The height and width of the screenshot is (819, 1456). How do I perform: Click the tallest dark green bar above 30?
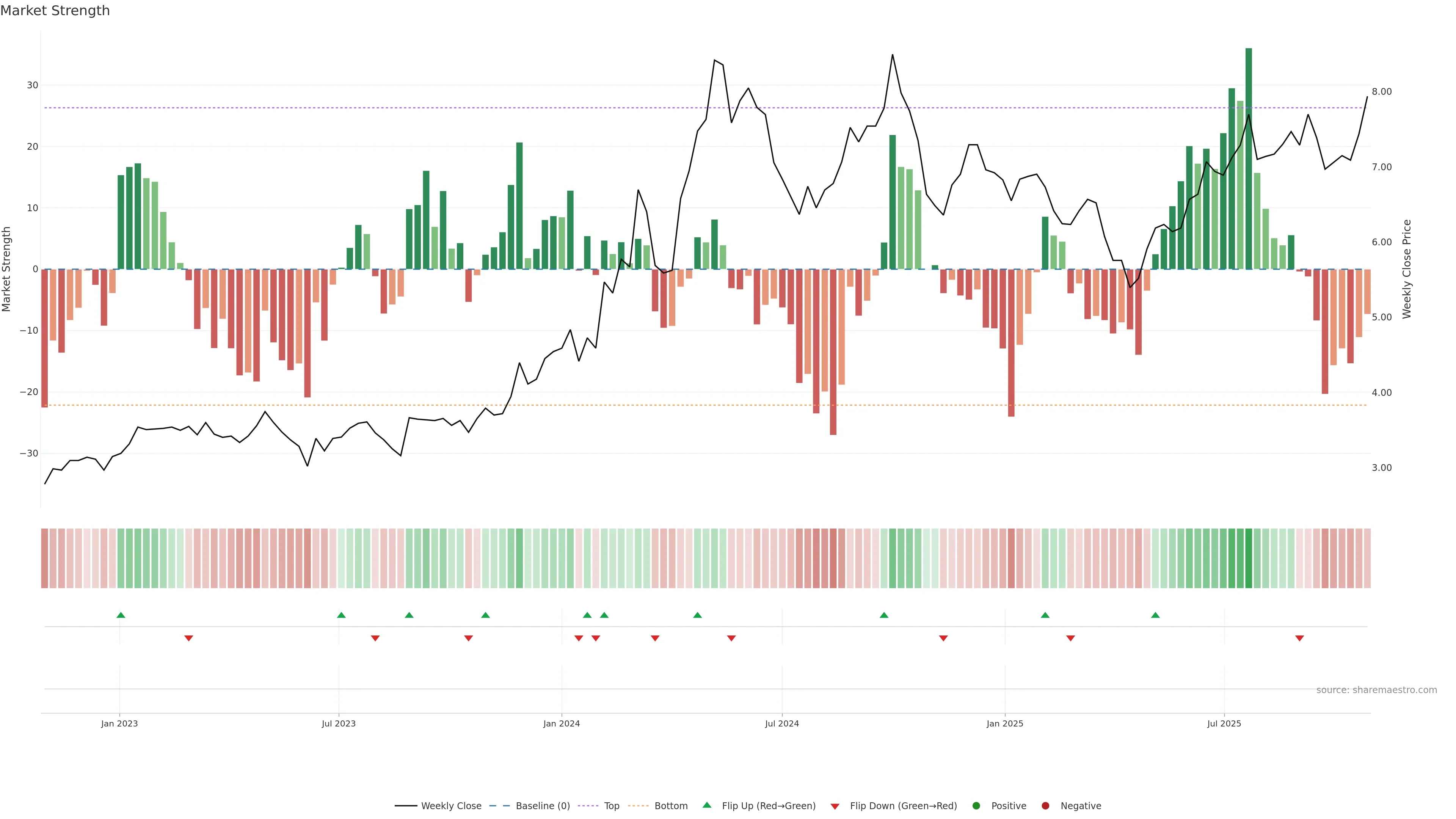tap(1249, 158)
